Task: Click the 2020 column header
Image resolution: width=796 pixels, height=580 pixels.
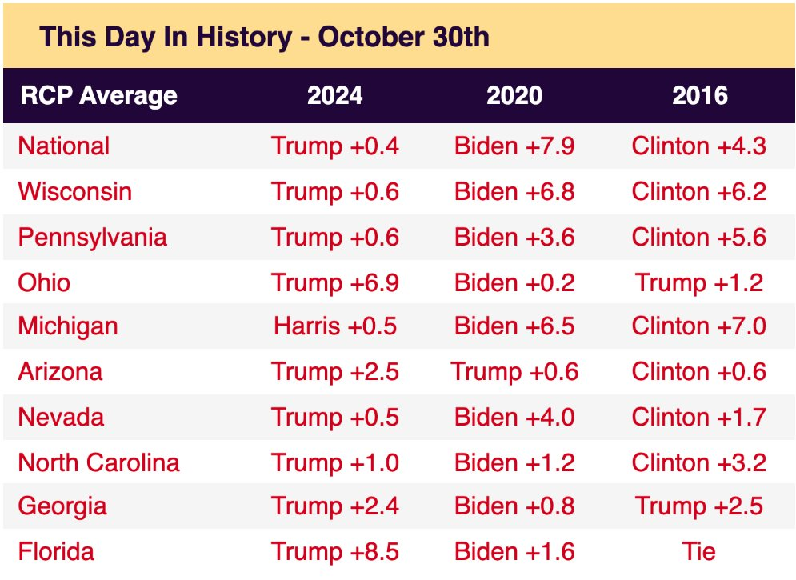Action: click(514, 96)
